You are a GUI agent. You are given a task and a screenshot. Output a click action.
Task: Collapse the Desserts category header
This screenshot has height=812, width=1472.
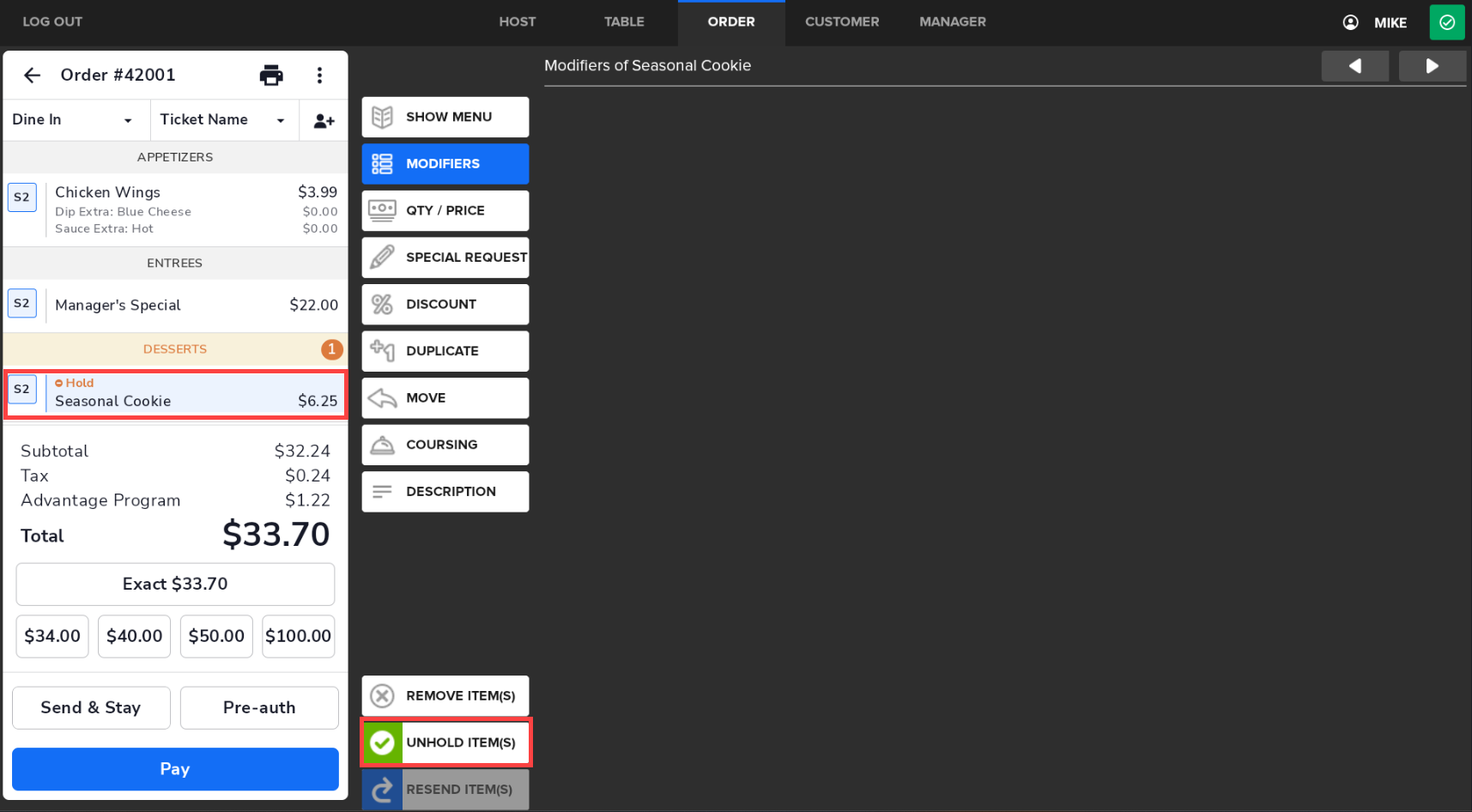(175, 349)
